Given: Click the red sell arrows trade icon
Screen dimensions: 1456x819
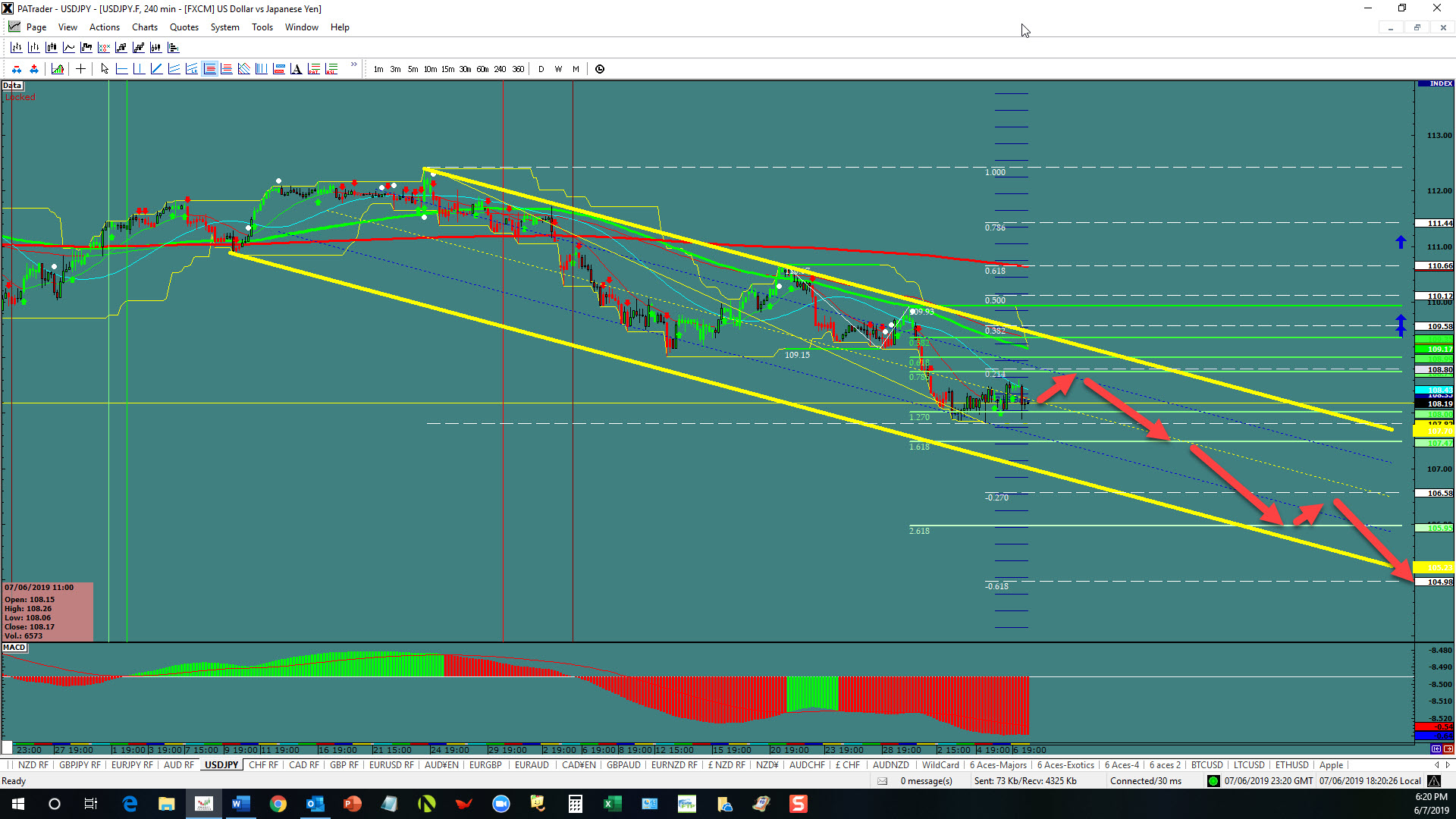Looking at the screenshot, I should pyautogui.click(x=17, y=69).
